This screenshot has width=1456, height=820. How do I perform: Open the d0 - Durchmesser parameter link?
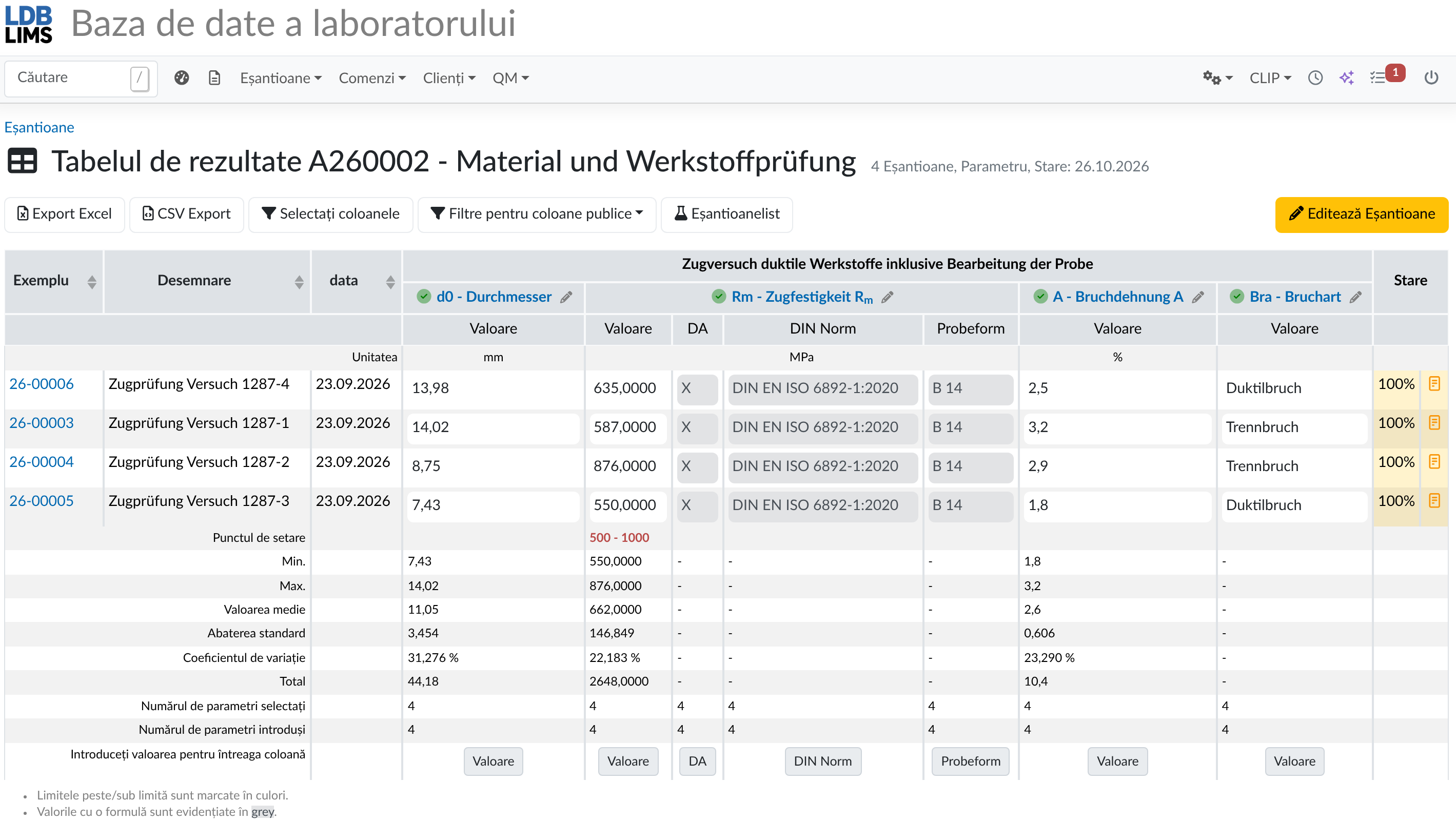(x=494, y=297)
